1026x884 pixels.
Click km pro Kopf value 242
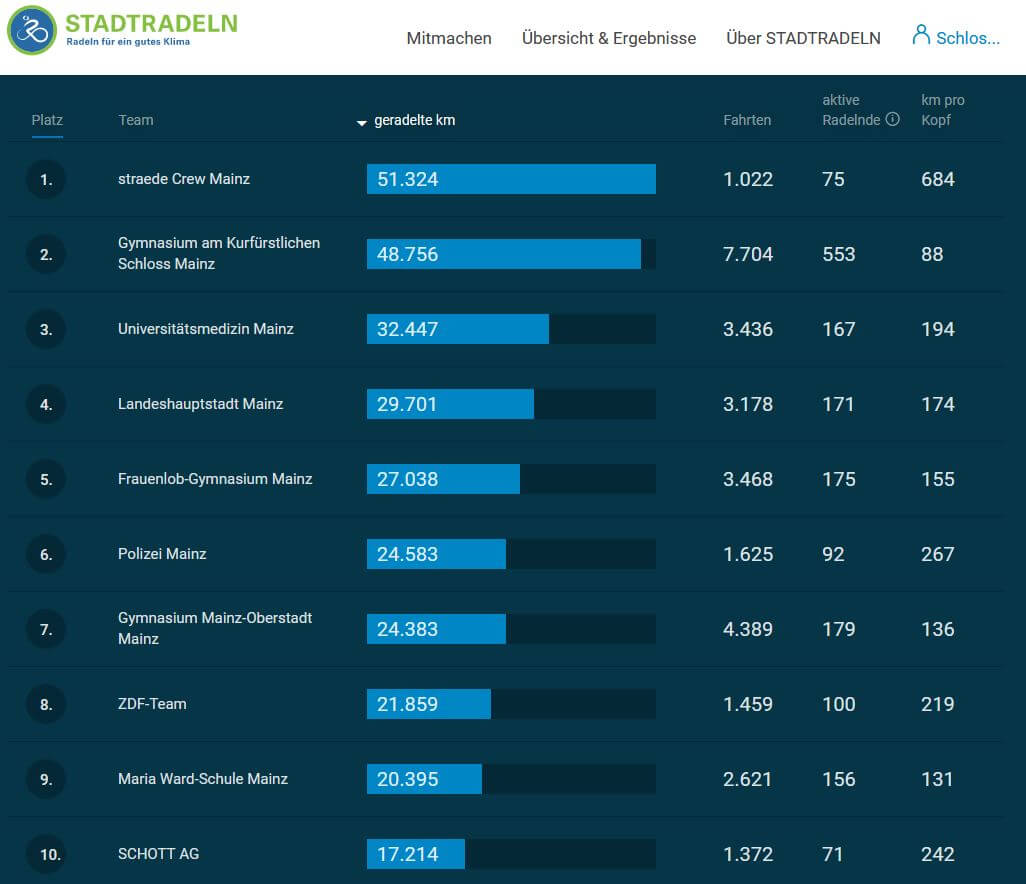click(938, 855)
